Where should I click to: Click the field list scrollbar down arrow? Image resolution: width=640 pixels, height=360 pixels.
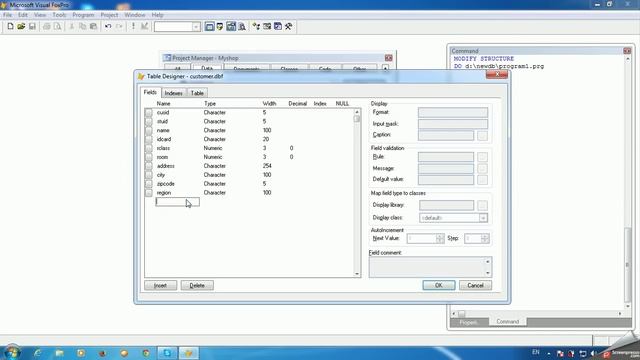point(357,274)
